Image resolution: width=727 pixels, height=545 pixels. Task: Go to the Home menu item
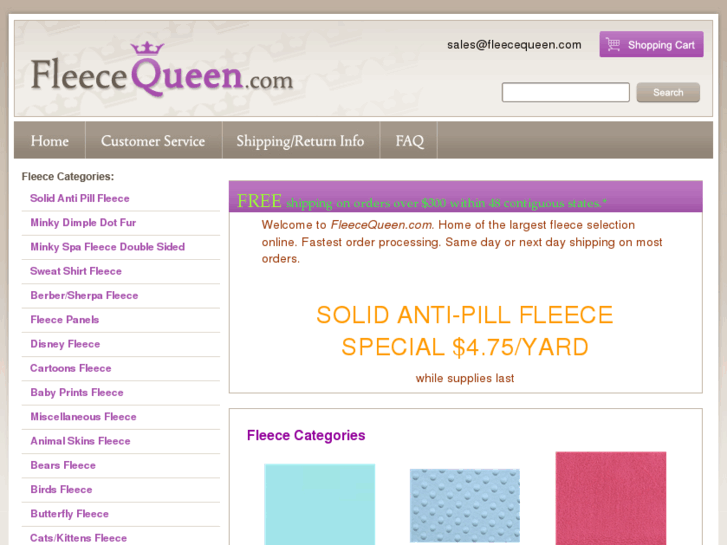50,141
